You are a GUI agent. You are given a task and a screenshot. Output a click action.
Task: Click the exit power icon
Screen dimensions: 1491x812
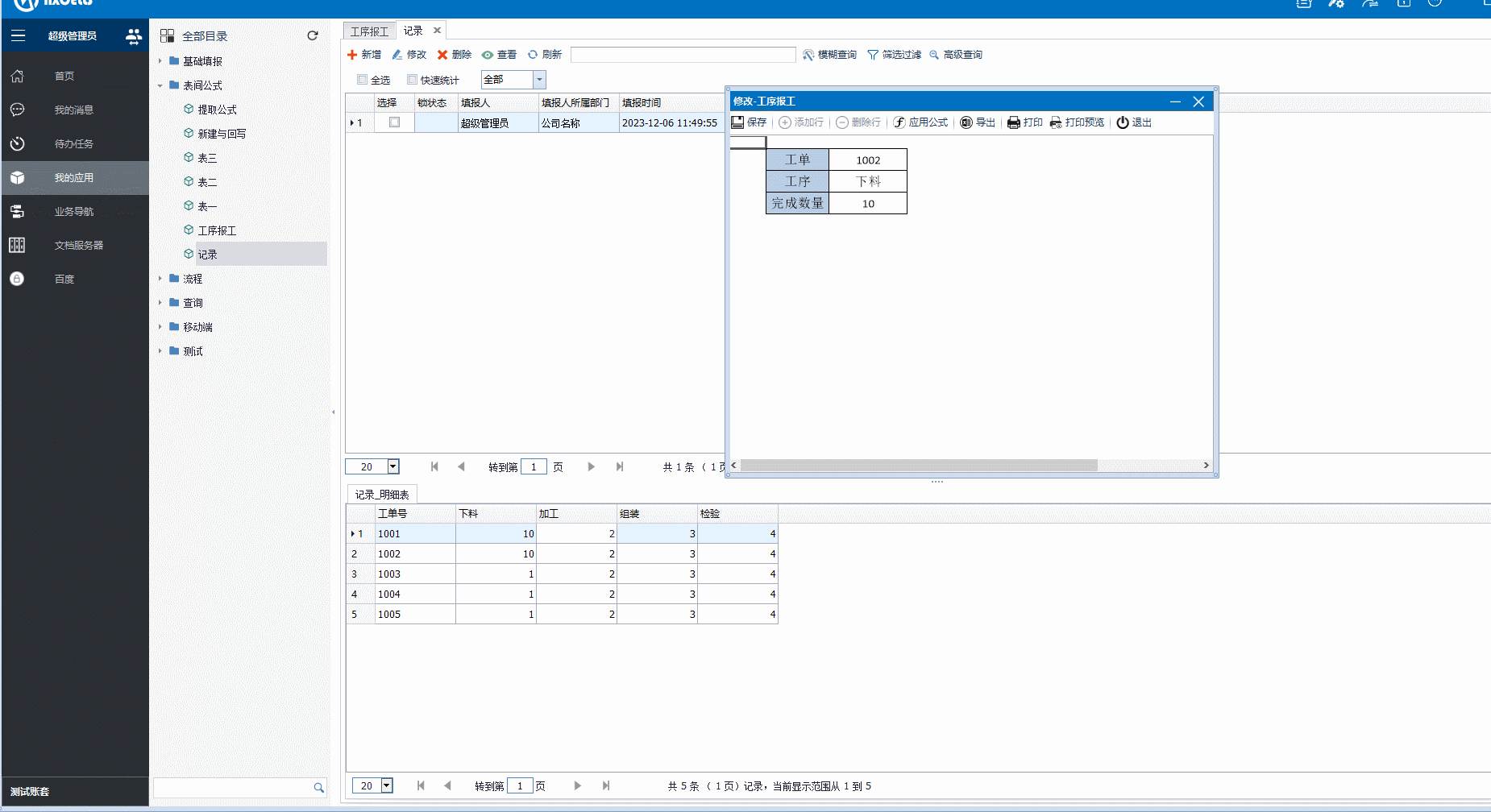point(1123,122)
